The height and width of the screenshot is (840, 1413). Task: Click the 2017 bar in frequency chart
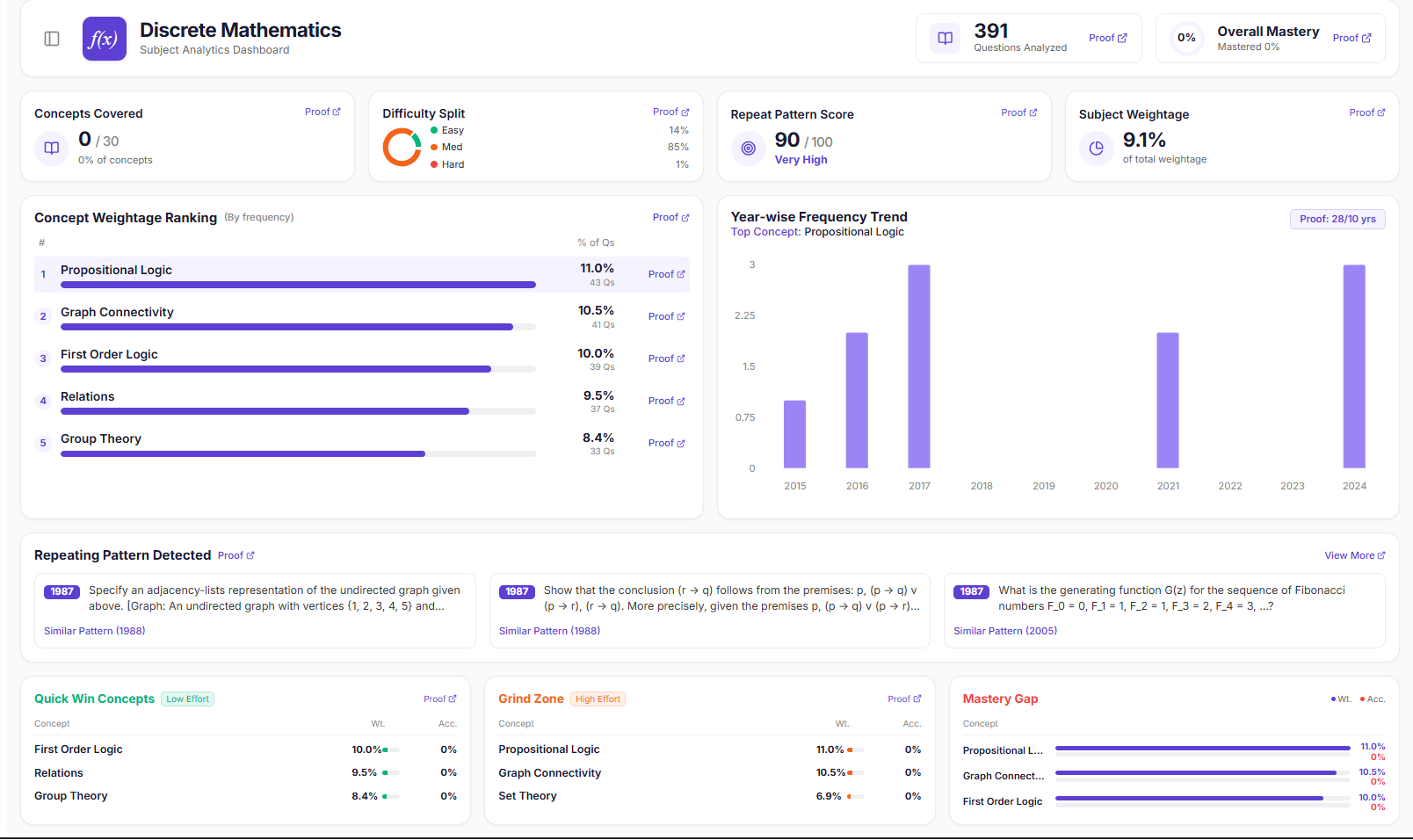[x=919, y=366]
